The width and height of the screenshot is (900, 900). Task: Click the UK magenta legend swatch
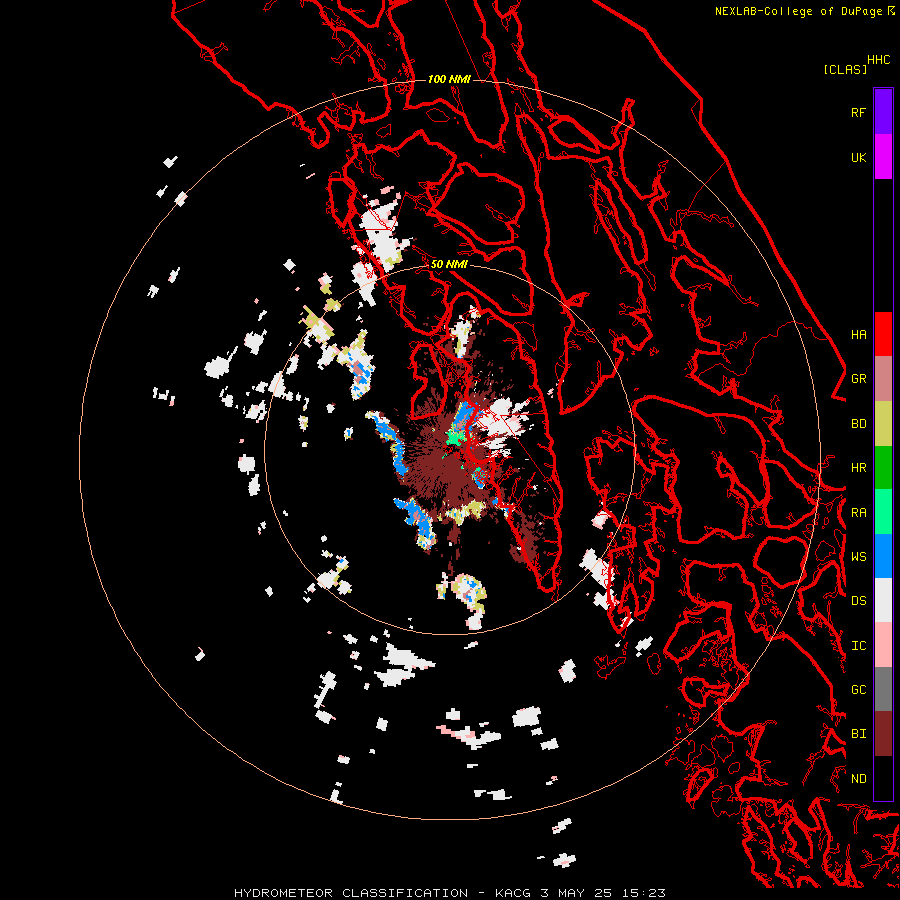pos(883,157)
